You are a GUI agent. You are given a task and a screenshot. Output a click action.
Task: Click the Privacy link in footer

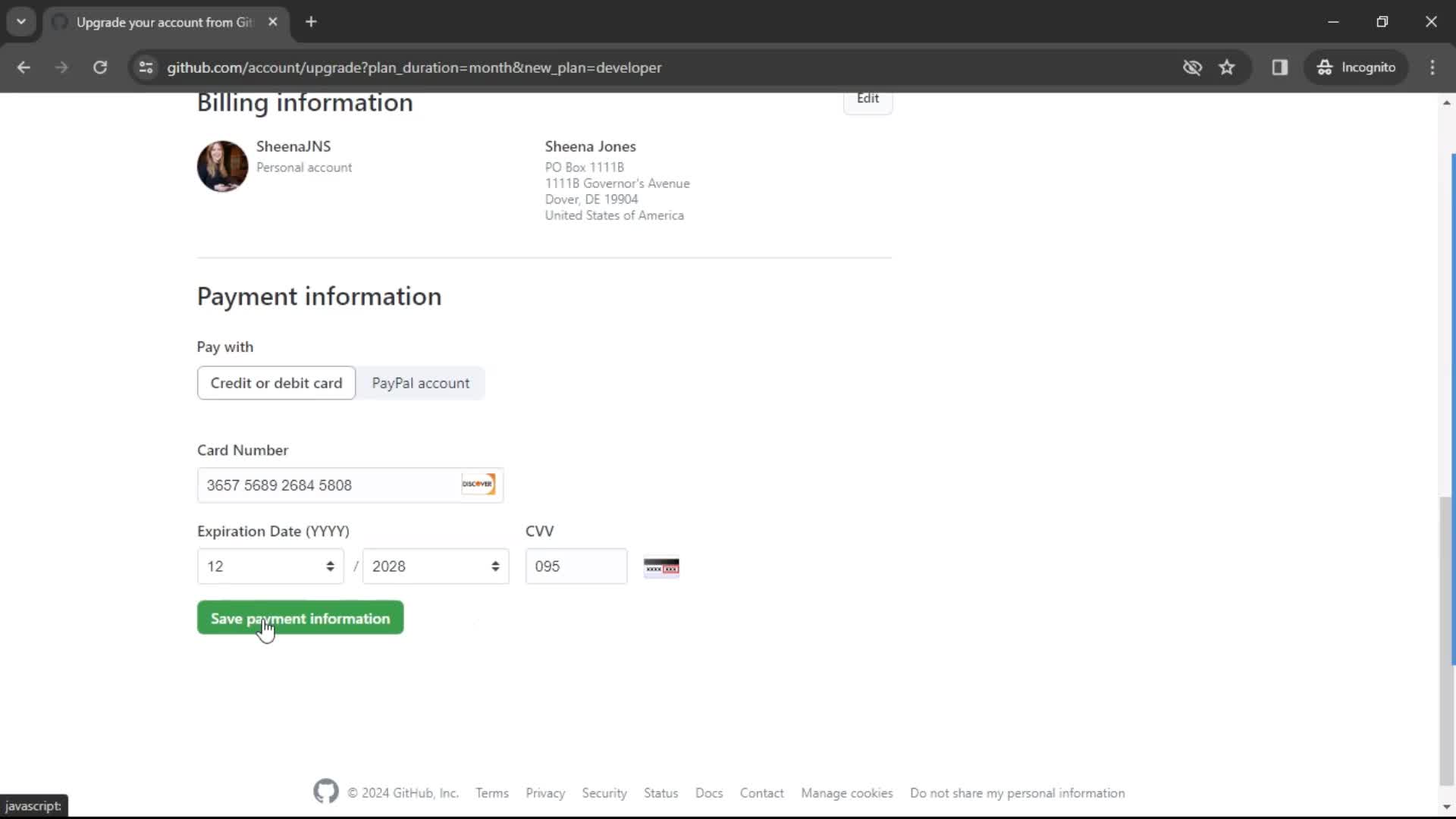tap(545, 792)
